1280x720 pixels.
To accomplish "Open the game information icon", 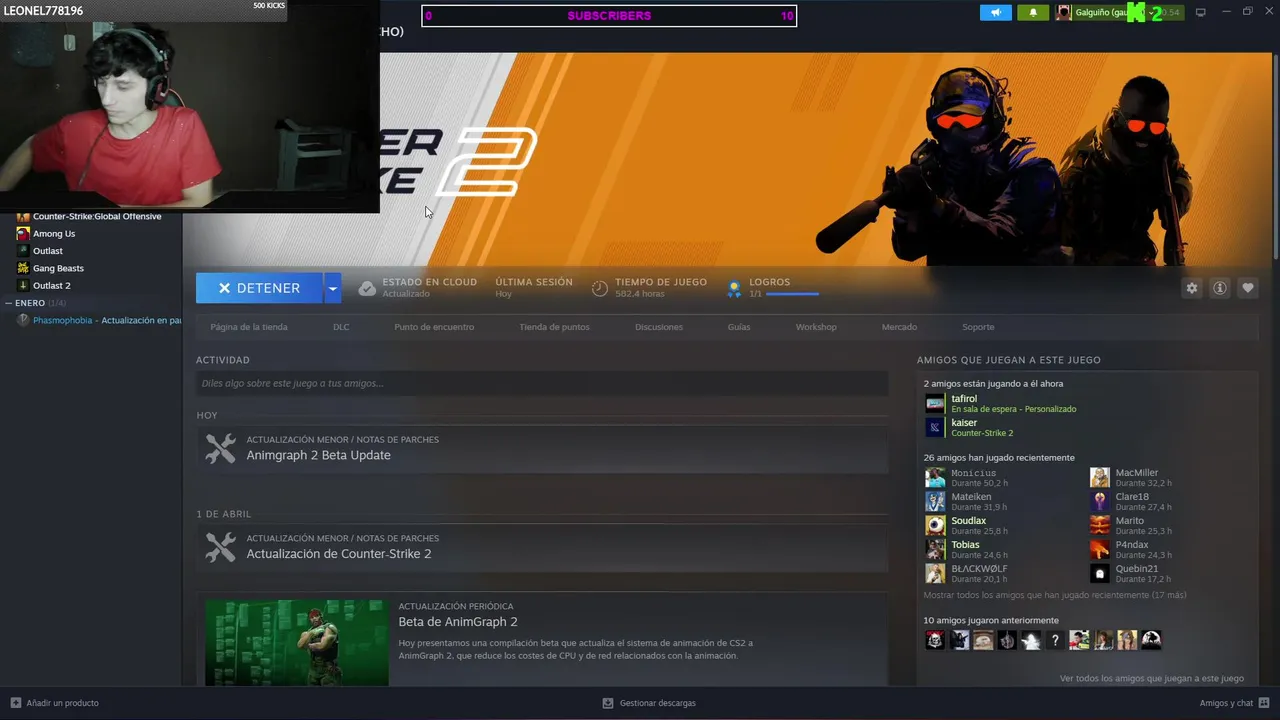I will tap(1220, 288).
